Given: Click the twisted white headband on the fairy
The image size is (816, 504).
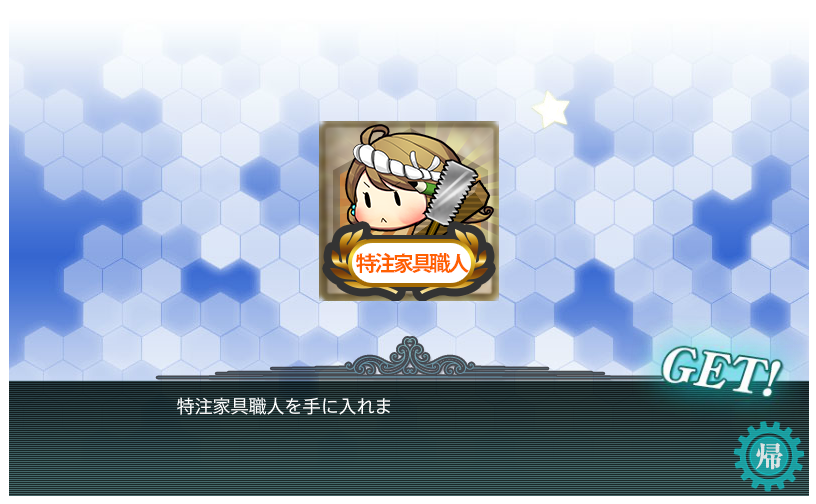Looking at the screenshot, I should click(x=399, y=163).
